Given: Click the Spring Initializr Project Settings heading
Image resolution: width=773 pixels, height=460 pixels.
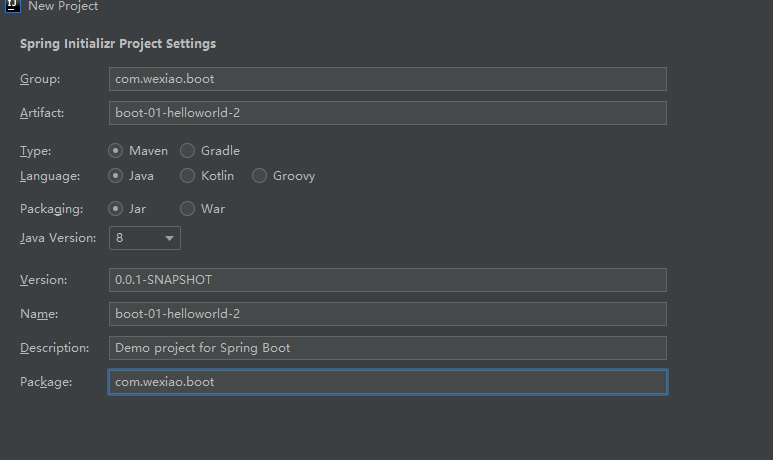Looking at the screenshot, I should [118, 44].
